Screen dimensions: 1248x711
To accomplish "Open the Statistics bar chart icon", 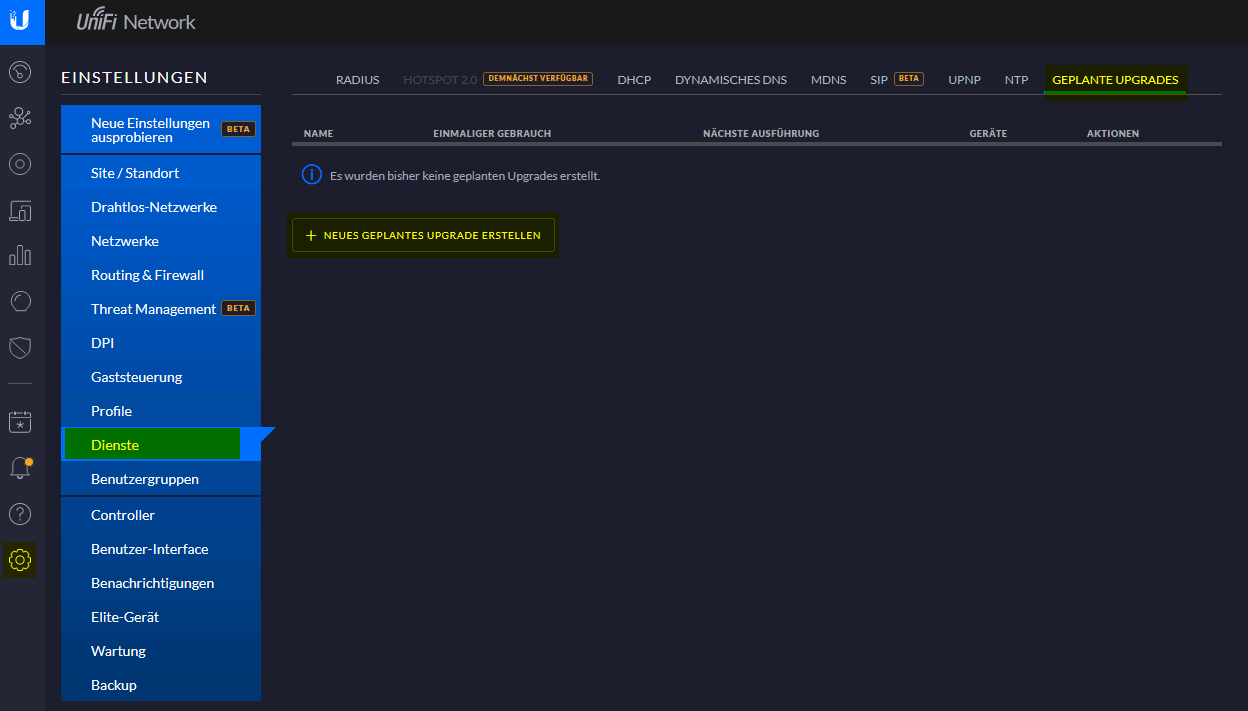I will click(x=20, y=255).
